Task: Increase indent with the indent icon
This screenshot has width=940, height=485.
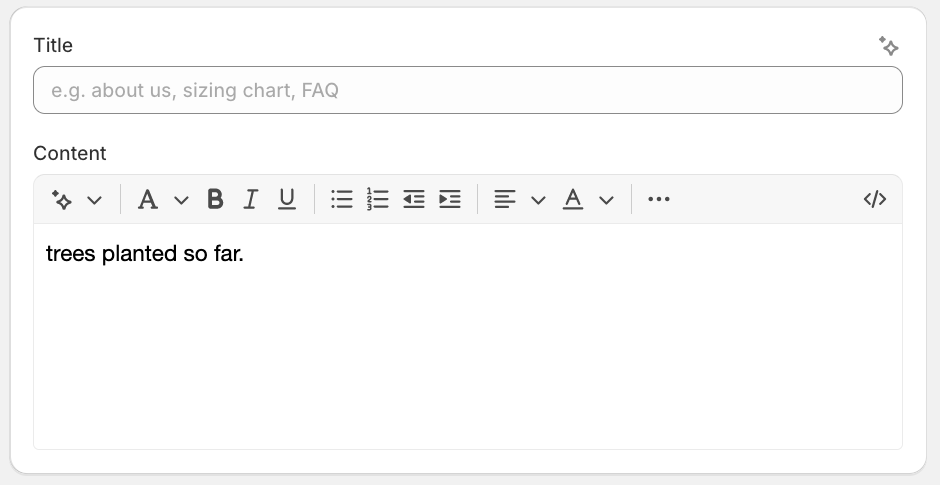Action: pos(450,199)
